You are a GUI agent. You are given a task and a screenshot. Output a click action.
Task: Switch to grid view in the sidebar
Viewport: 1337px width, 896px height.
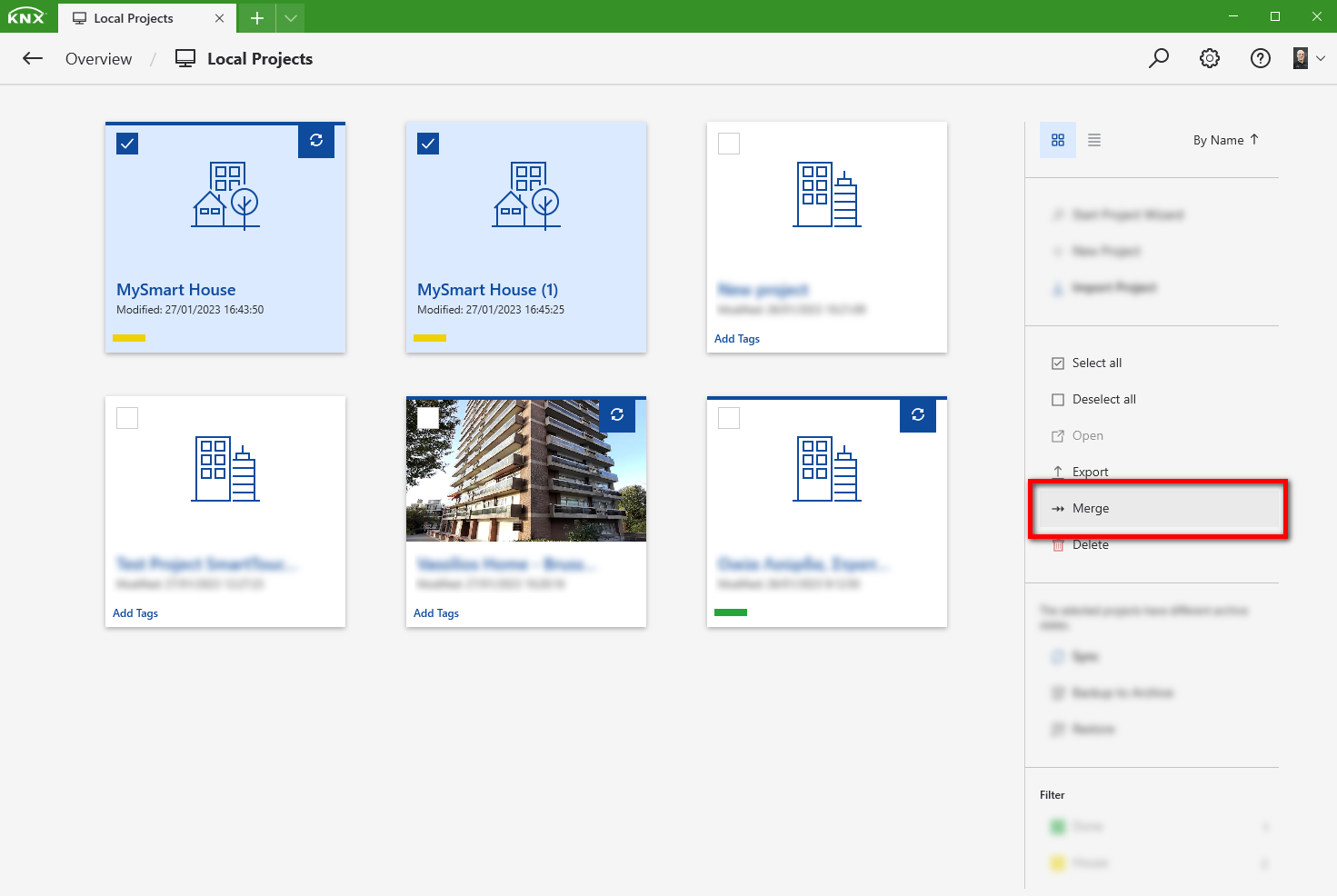tap(1057, 139)
